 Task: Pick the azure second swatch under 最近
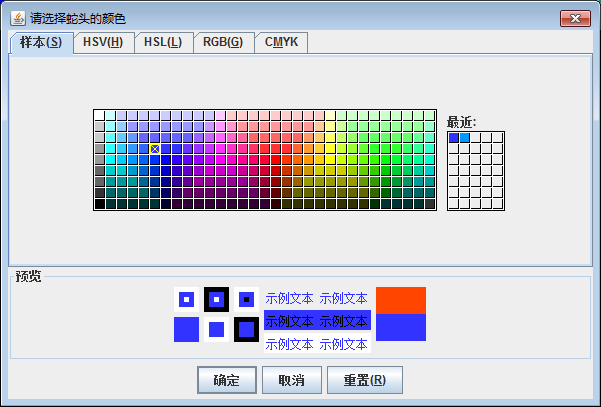coord(465,138)
